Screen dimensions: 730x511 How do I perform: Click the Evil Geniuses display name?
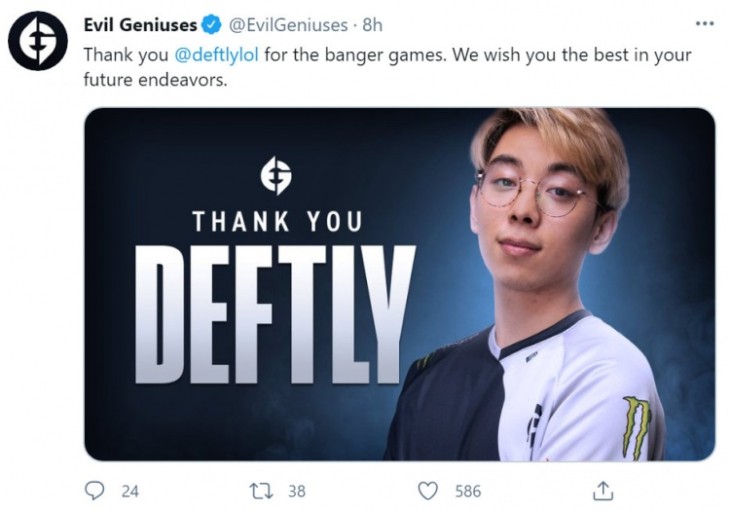click(140, 25)
